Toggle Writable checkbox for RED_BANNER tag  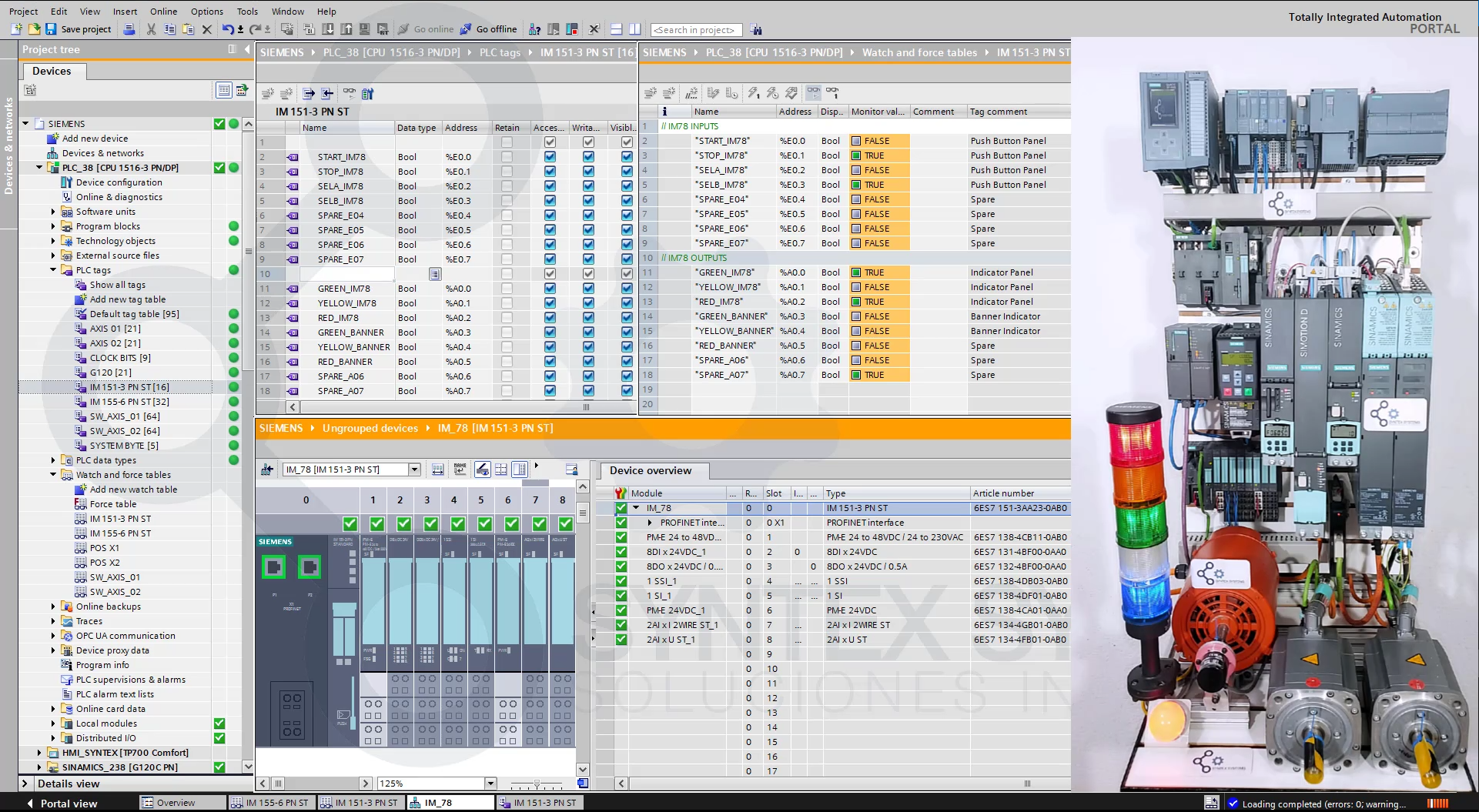click(x=588, y=361)
